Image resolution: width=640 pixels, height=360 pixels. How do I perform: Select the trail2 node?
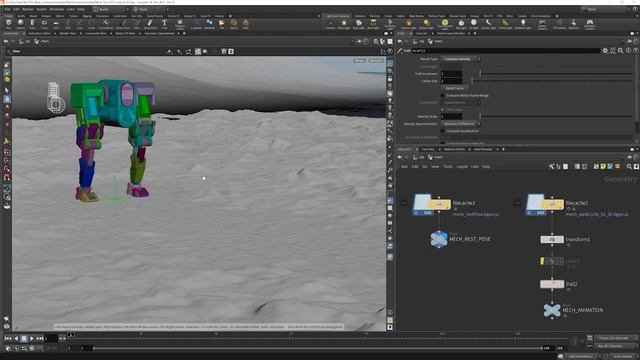pyautogui.click(x=552, y=284)
